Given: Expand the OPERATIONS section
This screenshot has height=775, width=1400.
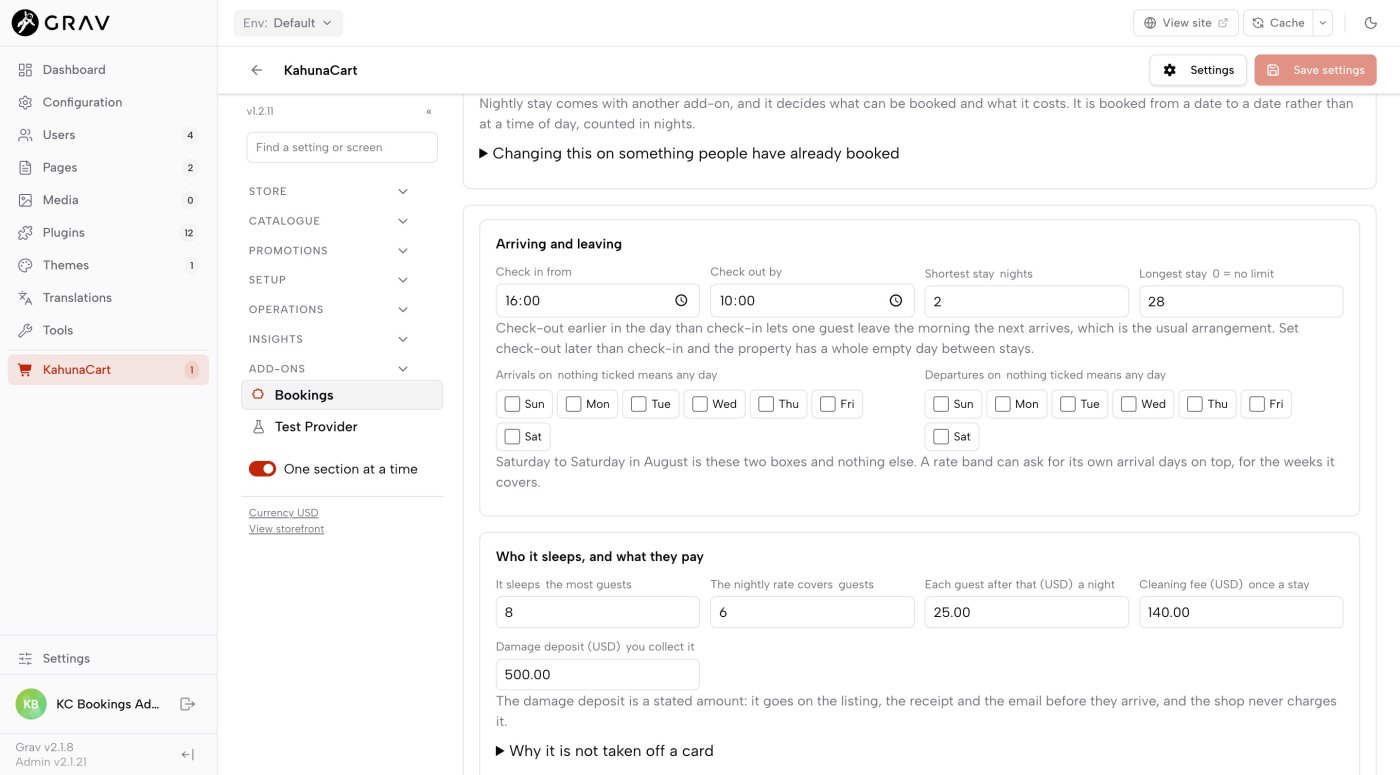Looking at the screenshot, I should pos(329,309).
